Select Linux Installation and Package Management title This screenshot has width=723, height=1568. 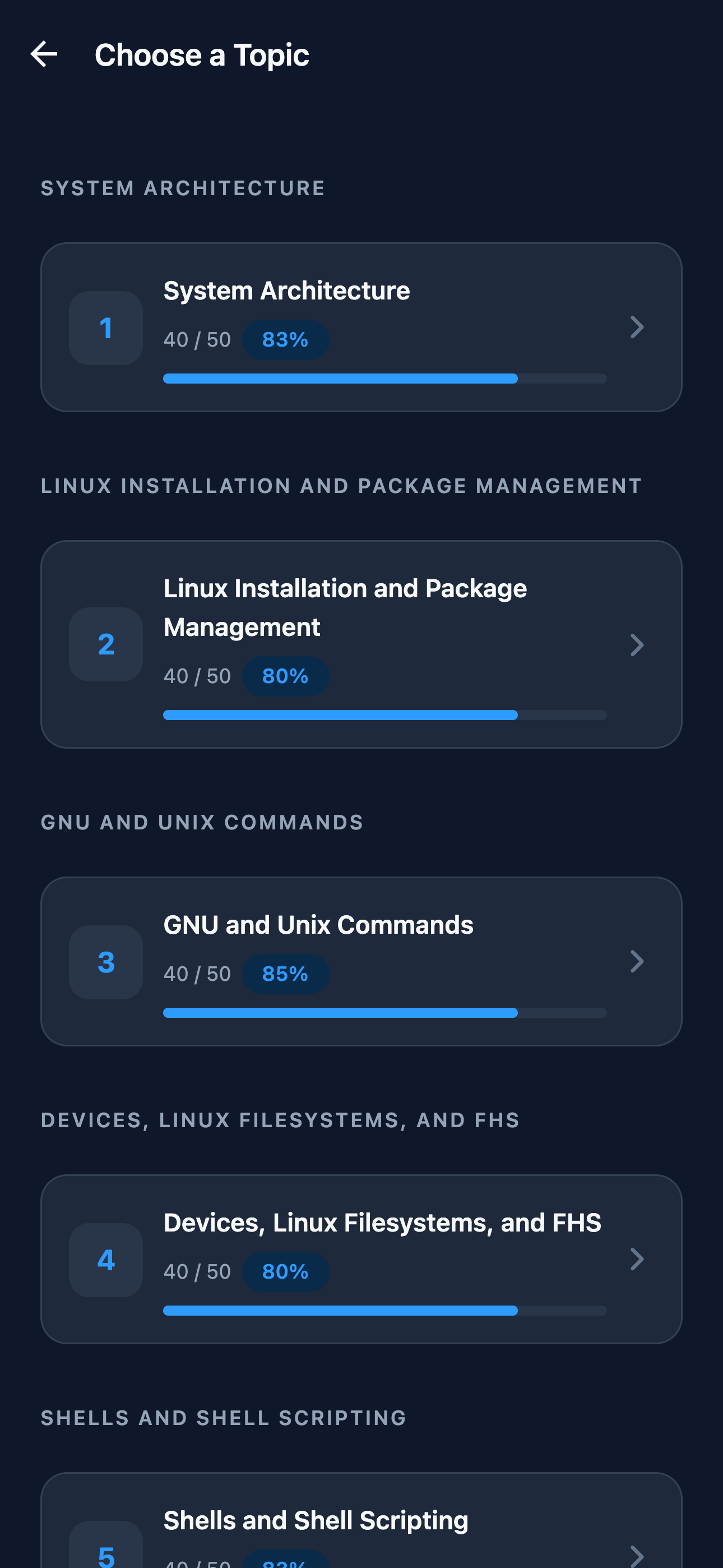coord(345,607)
